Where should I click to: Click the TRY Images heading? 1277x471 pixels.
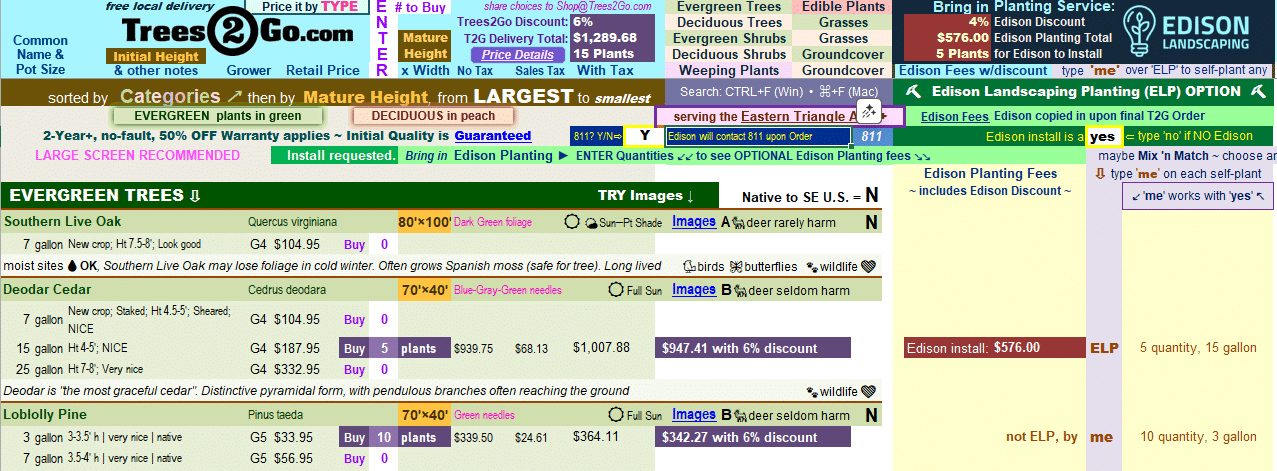pos(646,195)
